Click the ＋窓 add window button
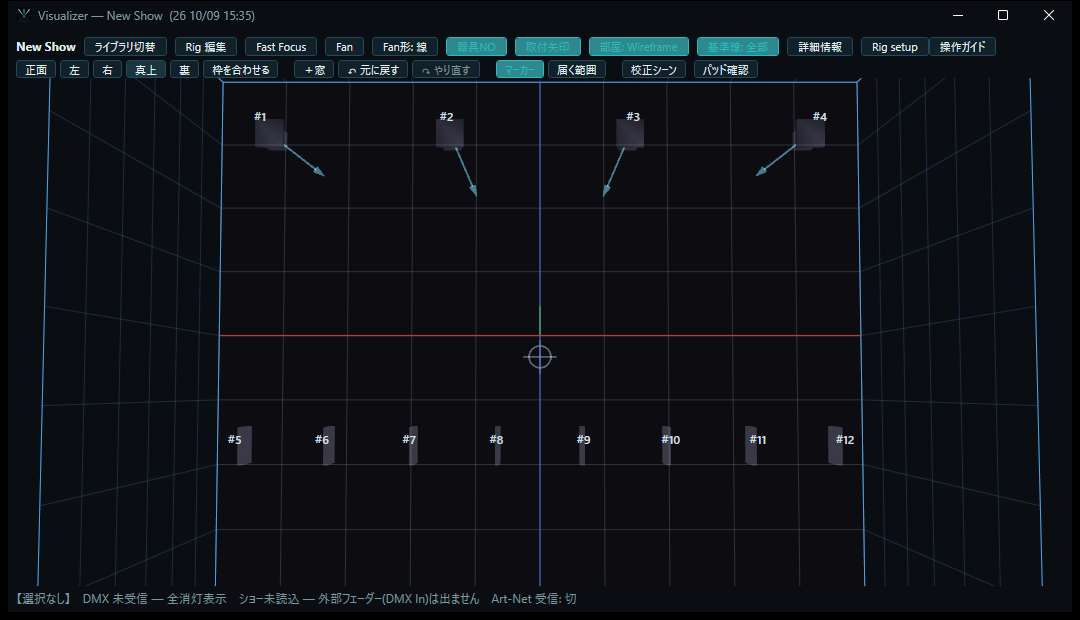The height and width of the screenshot is (620, 1080). 314,70
